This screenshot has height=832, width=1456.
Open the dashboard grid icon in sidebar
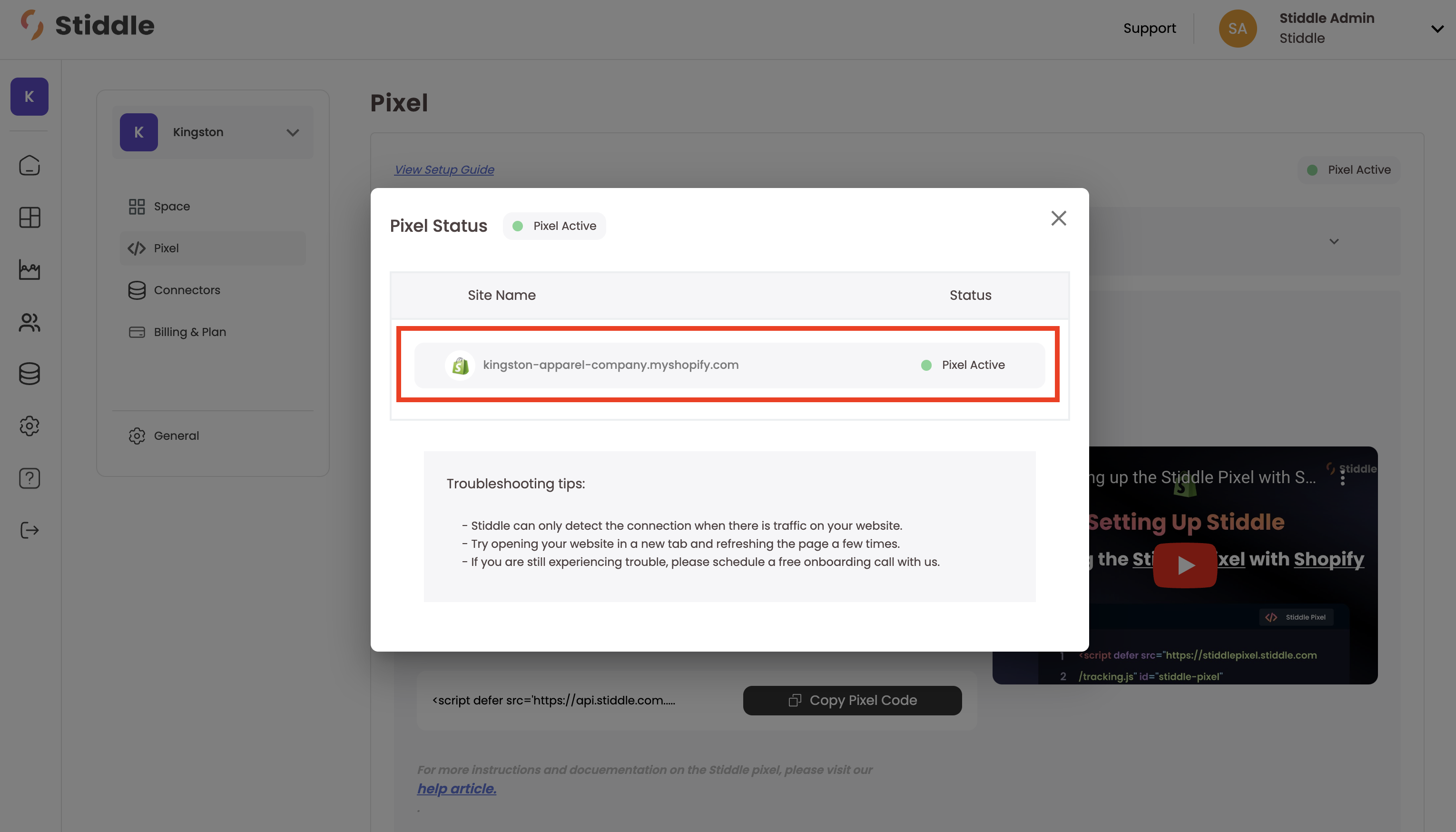(x=29, y=217)
